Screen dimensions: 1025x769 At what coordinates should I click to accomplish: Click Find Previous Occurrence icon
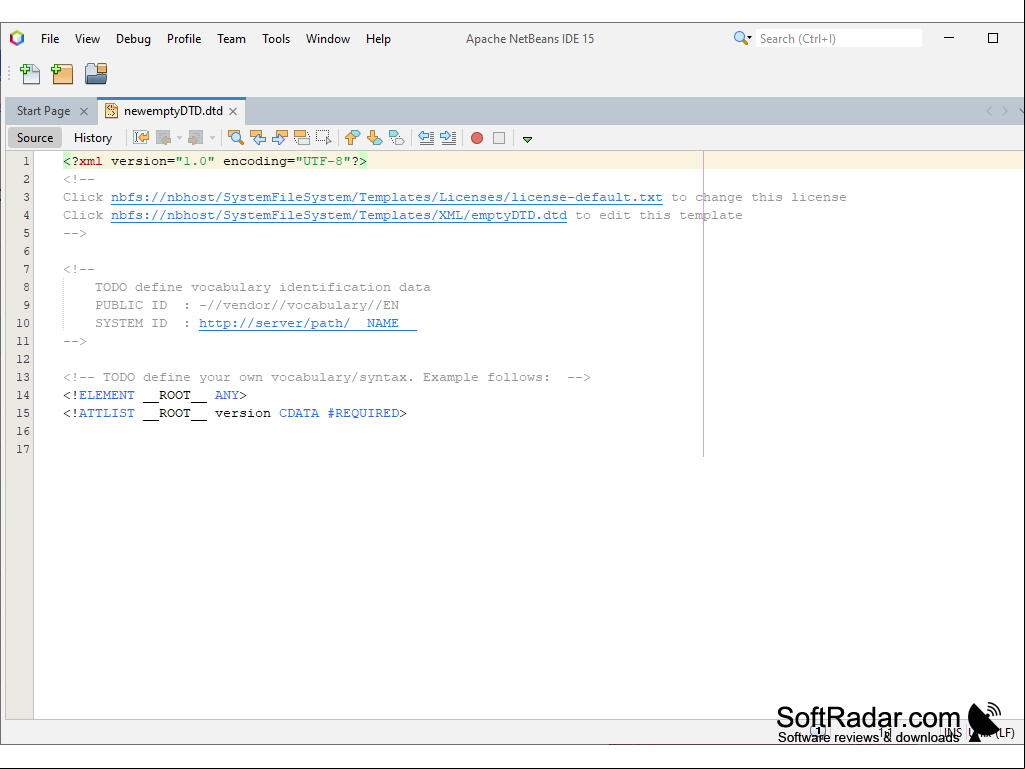coord(258,137)
